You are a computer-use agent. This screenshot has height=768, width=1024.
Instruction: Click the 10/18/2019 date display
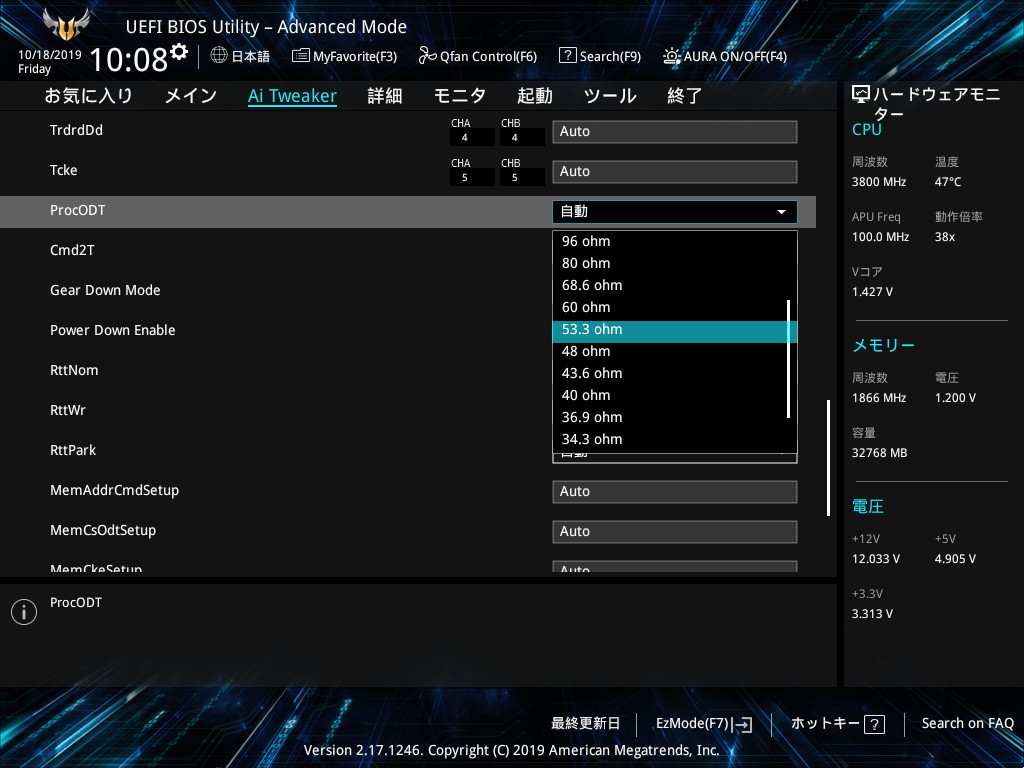coord(50,54)
